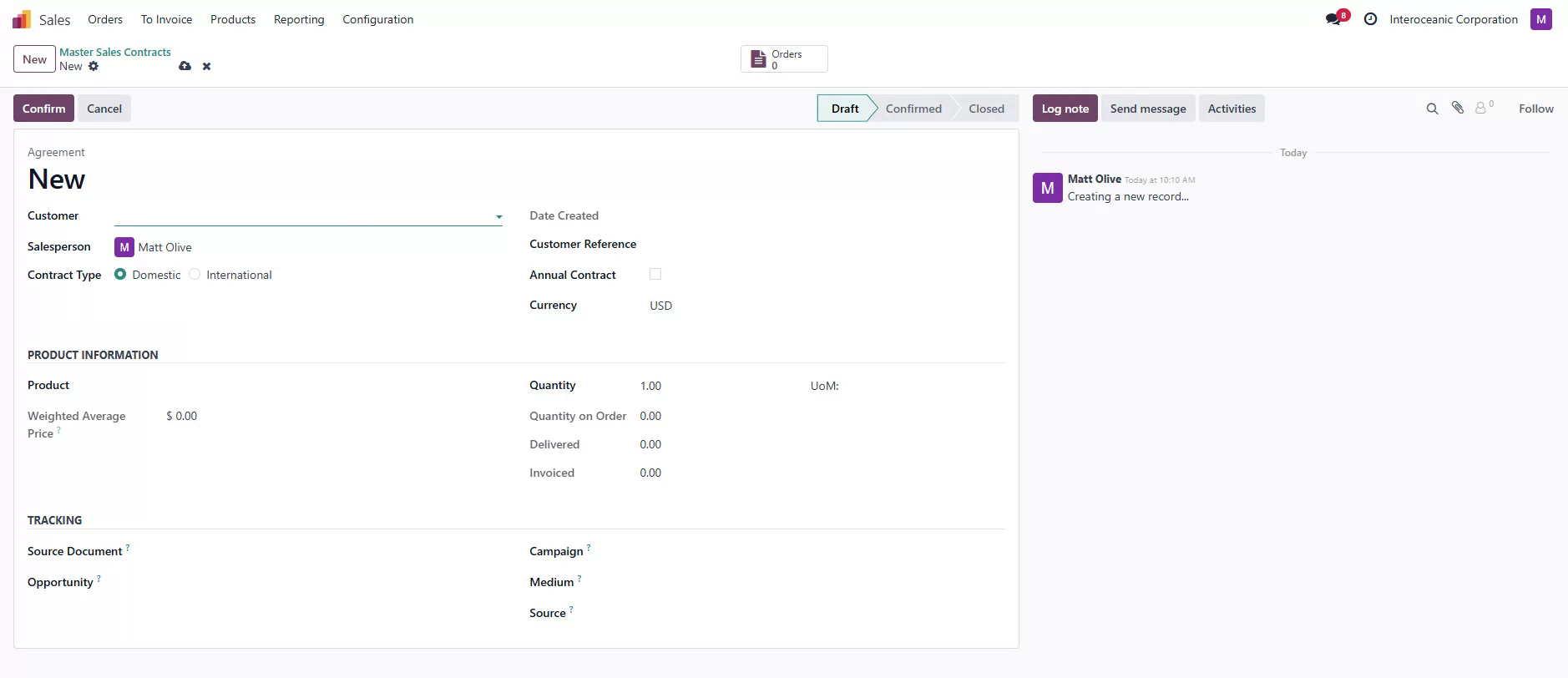This screenshot has width=1568, height=678.
Task: Confirm the agreement
Action: [x=43, y=109]
